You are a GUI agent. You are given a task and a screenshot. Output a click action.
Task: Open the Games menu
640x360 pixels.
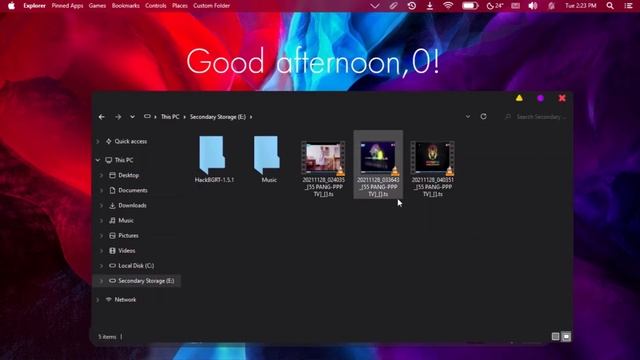point(97,6)
